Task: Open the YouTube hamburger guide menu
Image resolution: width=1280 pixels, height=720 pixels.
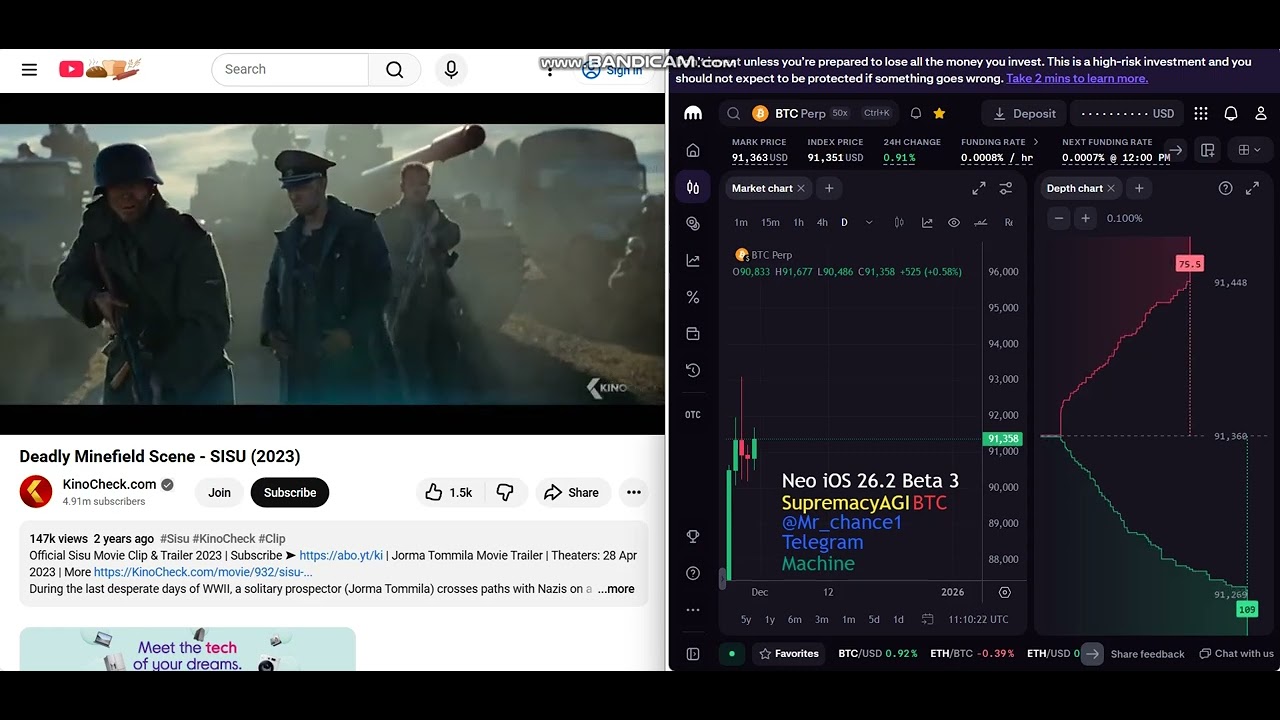Action: pyautogui.click(x=29, y=69)
